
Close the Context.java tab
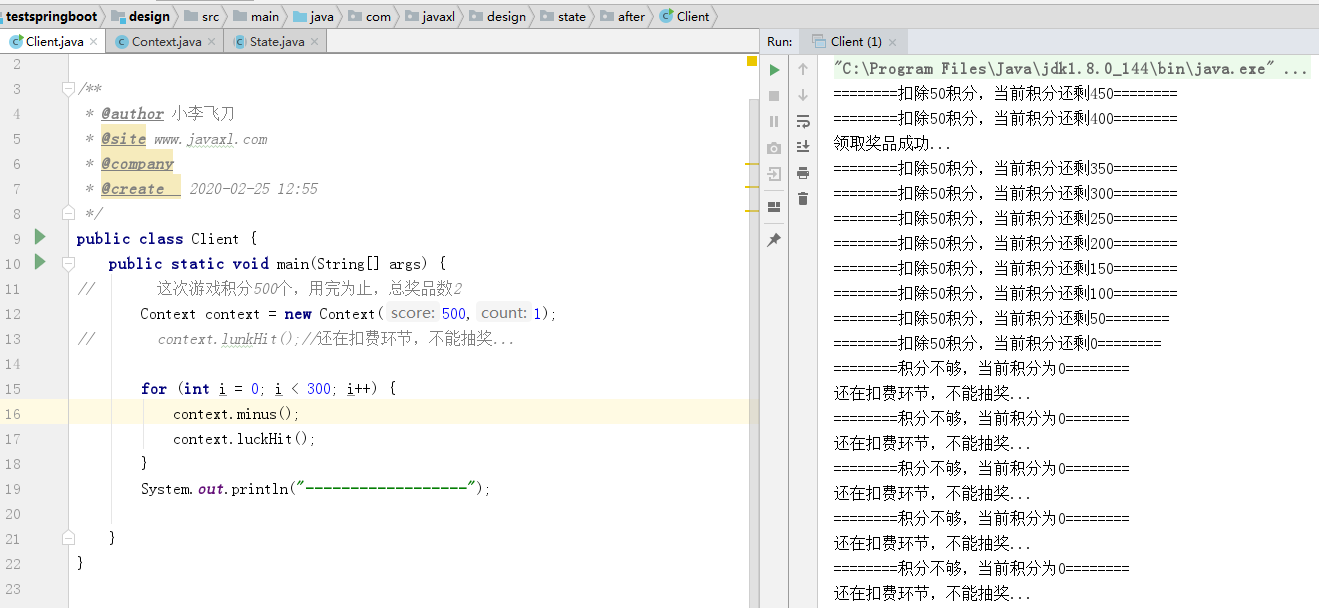(x=211, y=42)
